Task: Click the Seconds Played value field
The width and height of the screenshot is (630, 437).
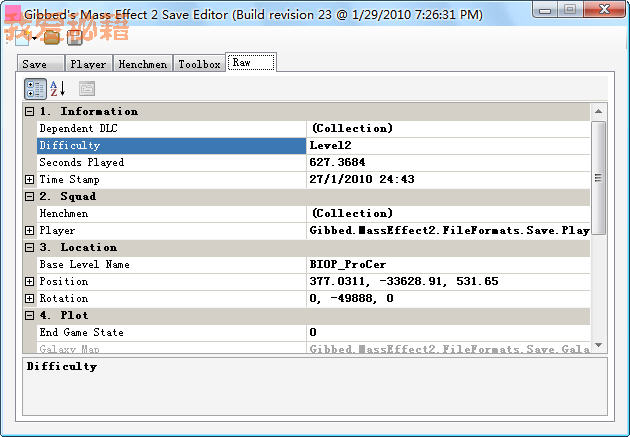Action: (x=447, y=163)
